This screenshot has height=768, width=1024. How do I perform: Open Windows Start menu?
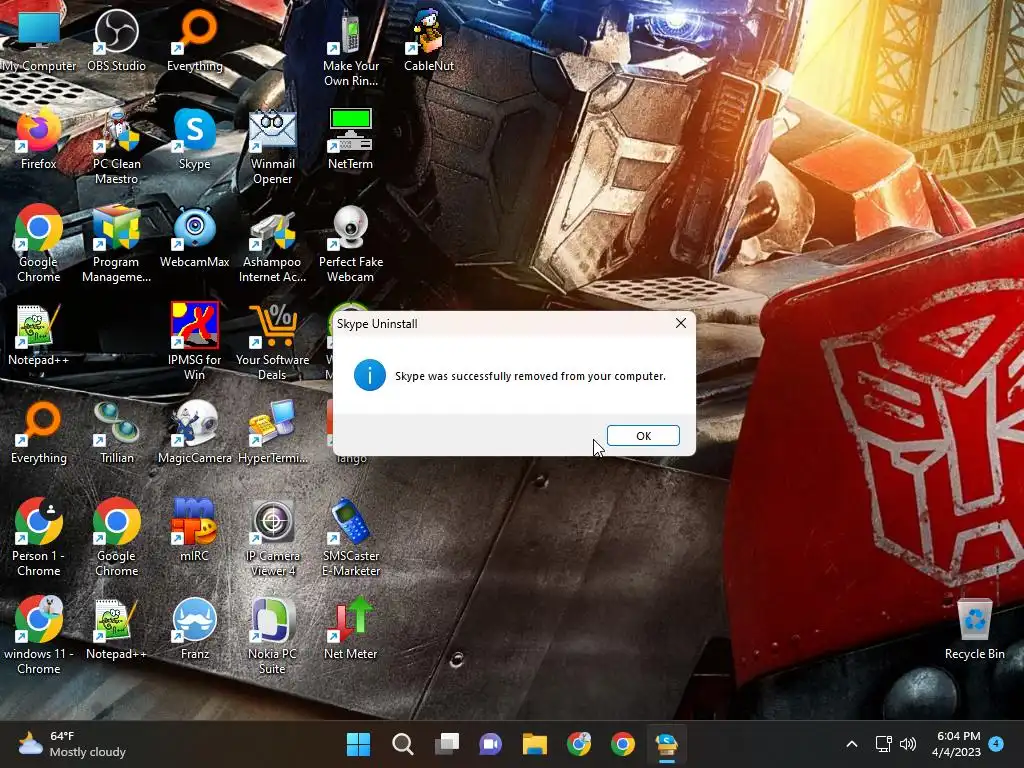coord(358,744)
